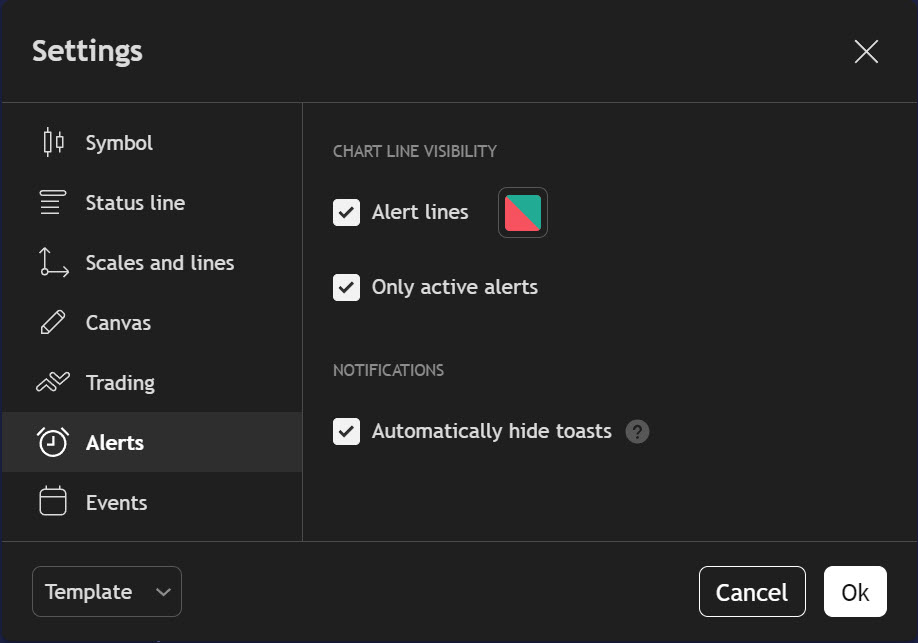Close the Settings dialog with X
Screen dimensions: 918x643
[866, 52]
